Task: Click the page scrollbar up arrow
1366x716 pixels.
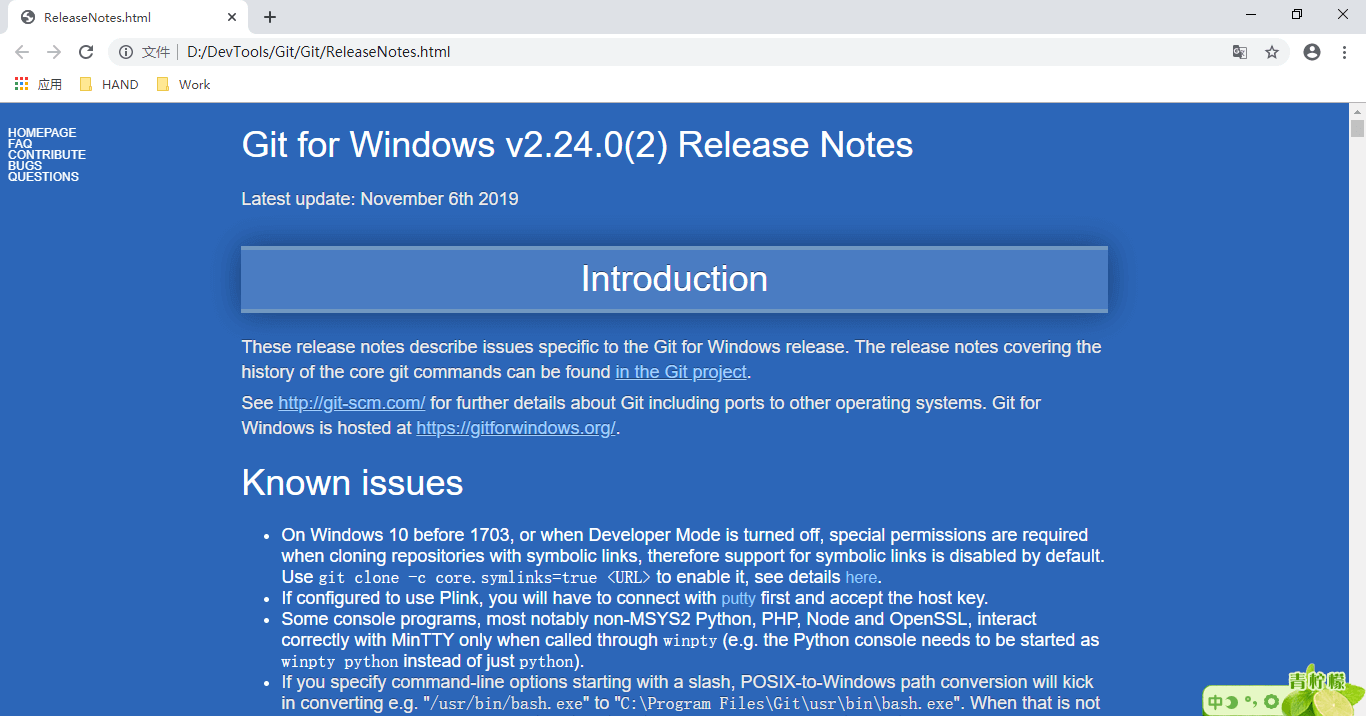Action: point(1357,110)
